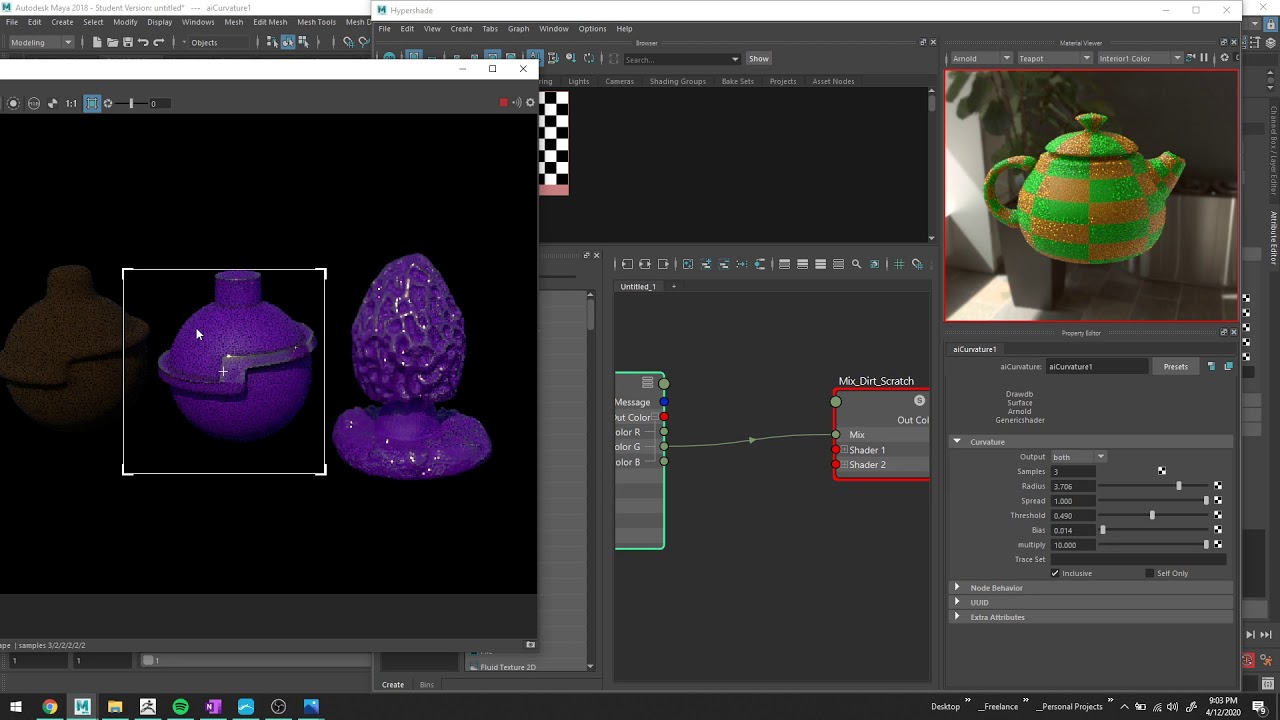Viewport: 1280px width, 720px height.
Task: Click frame all icon in node editor
Action: [x=688, y=264]
